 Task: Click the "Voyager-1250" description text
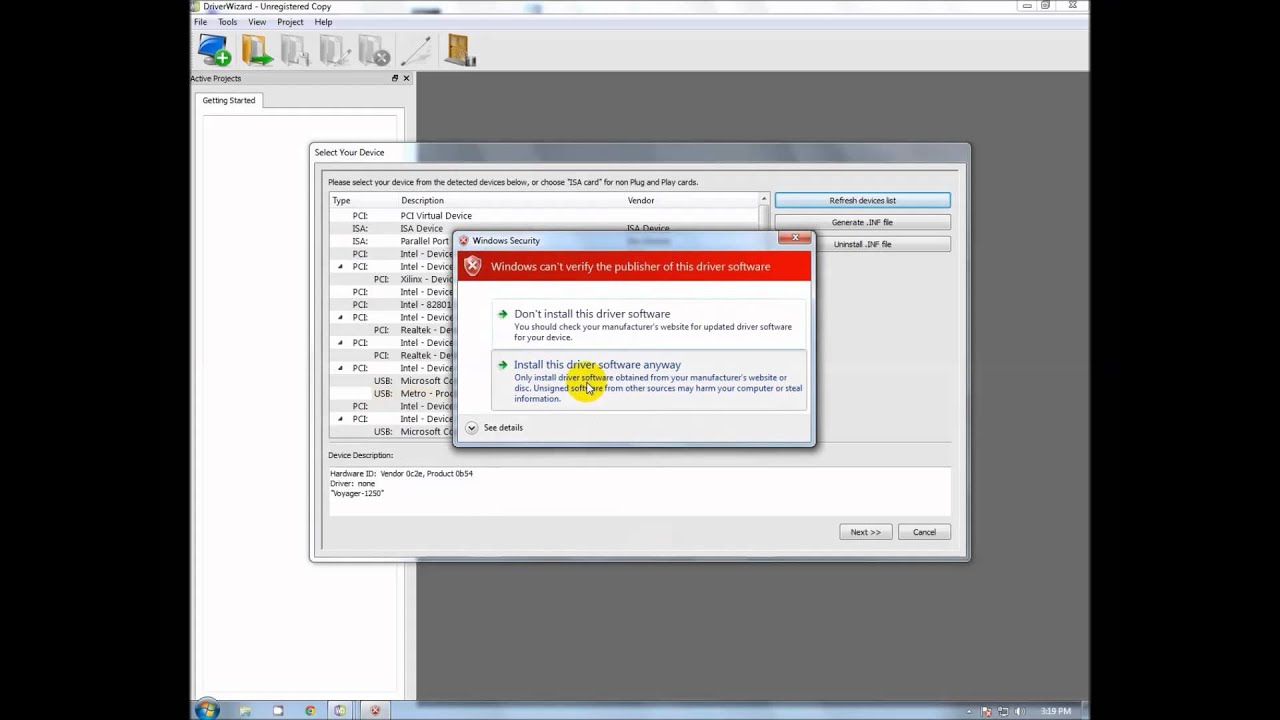[x=357, y=494]
